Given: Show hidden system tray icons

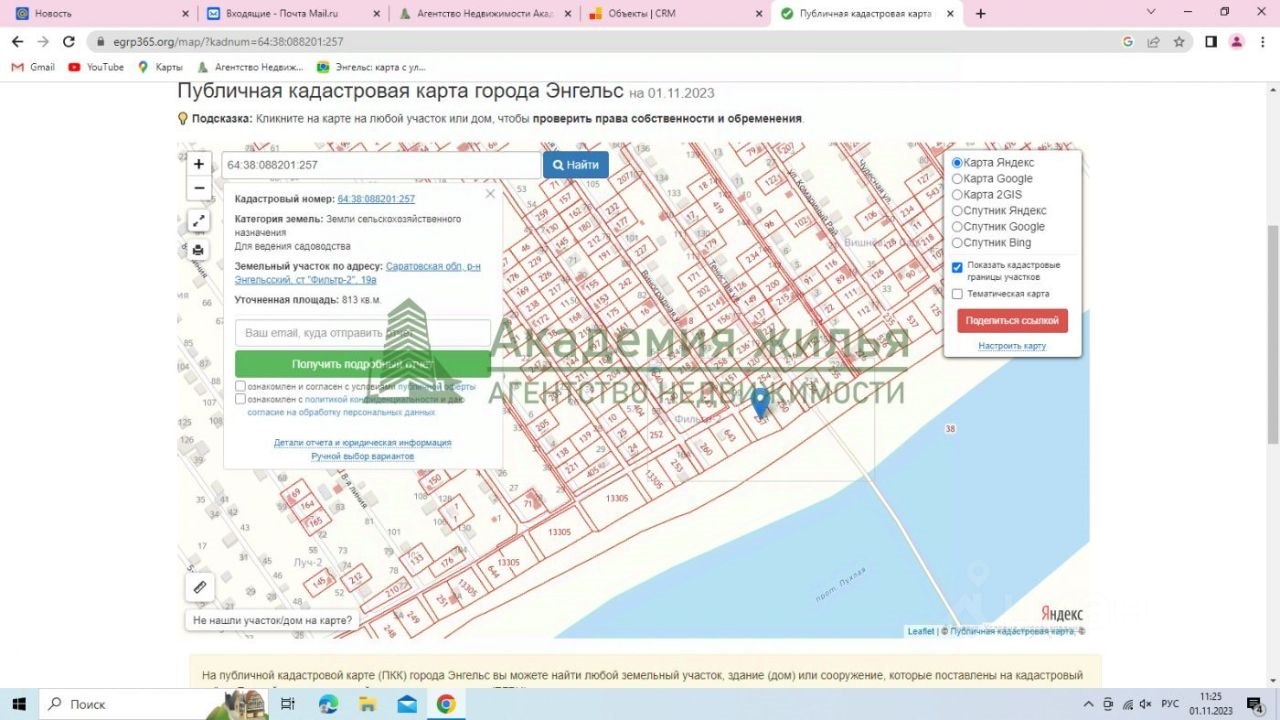Looking at the screenshot, I should point(1087,704).
